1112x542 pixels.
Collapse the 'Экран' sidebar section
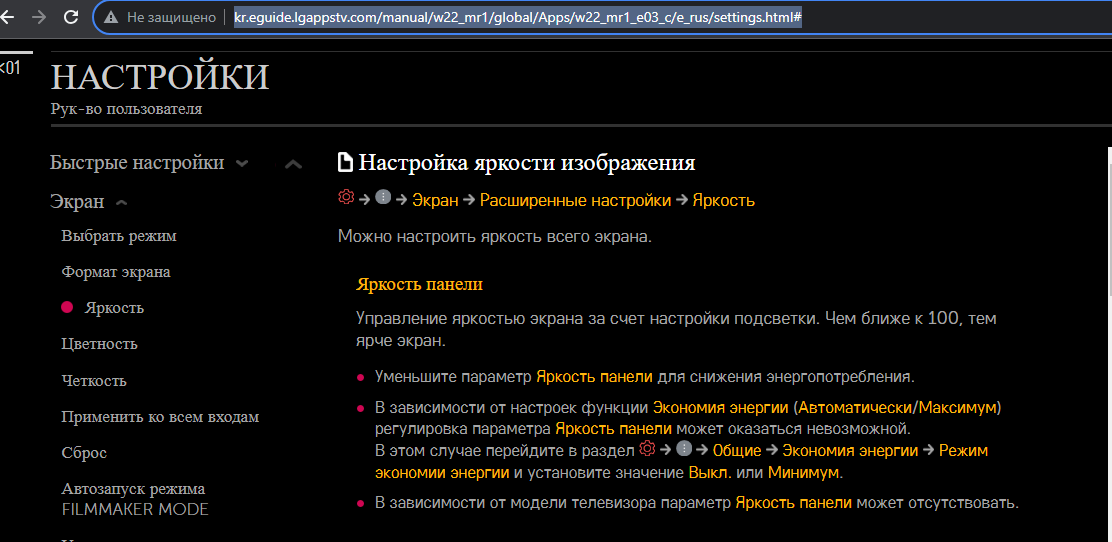(122, 203)
